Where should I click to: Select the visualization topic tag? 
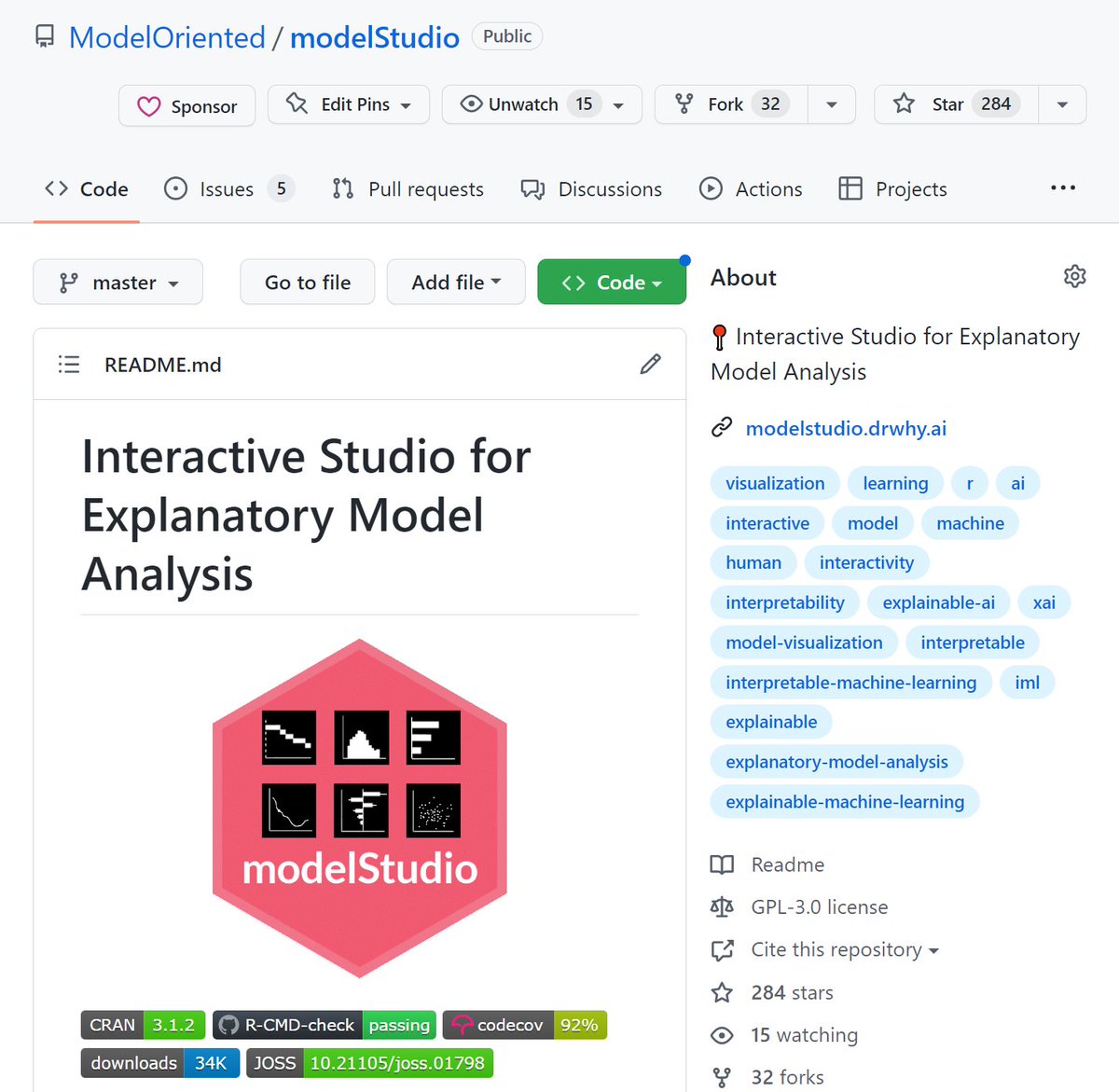[x=775, y=483]
